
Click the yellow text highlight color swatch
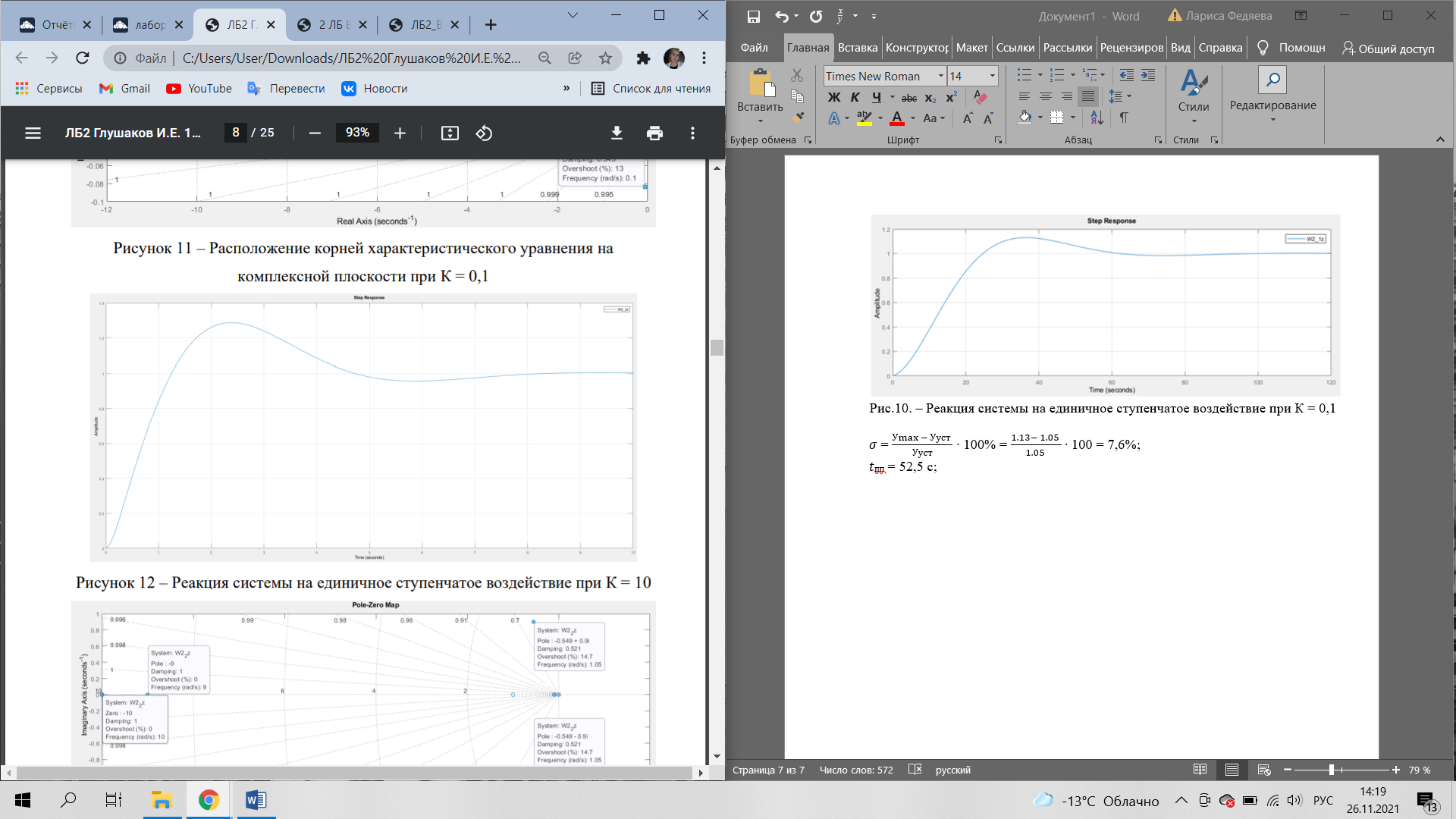coord(864,118)
